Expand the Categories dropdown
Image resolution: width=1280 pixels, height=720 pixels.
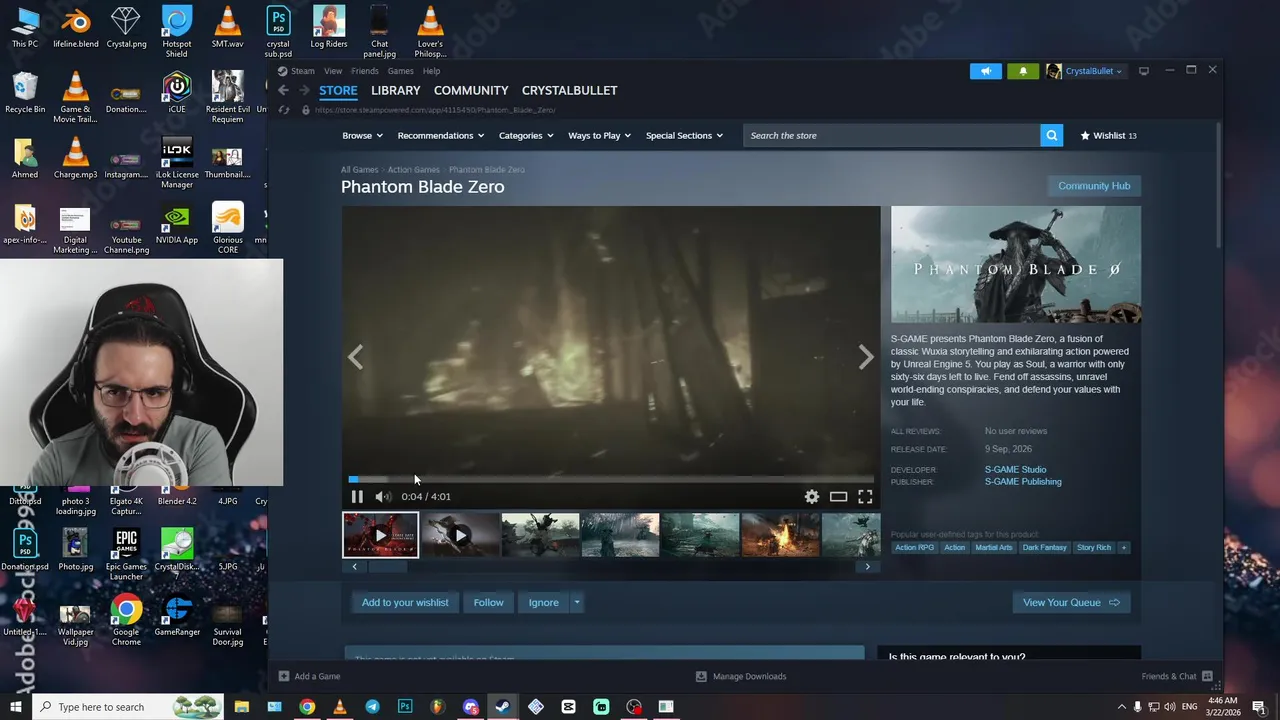[526, 135]
